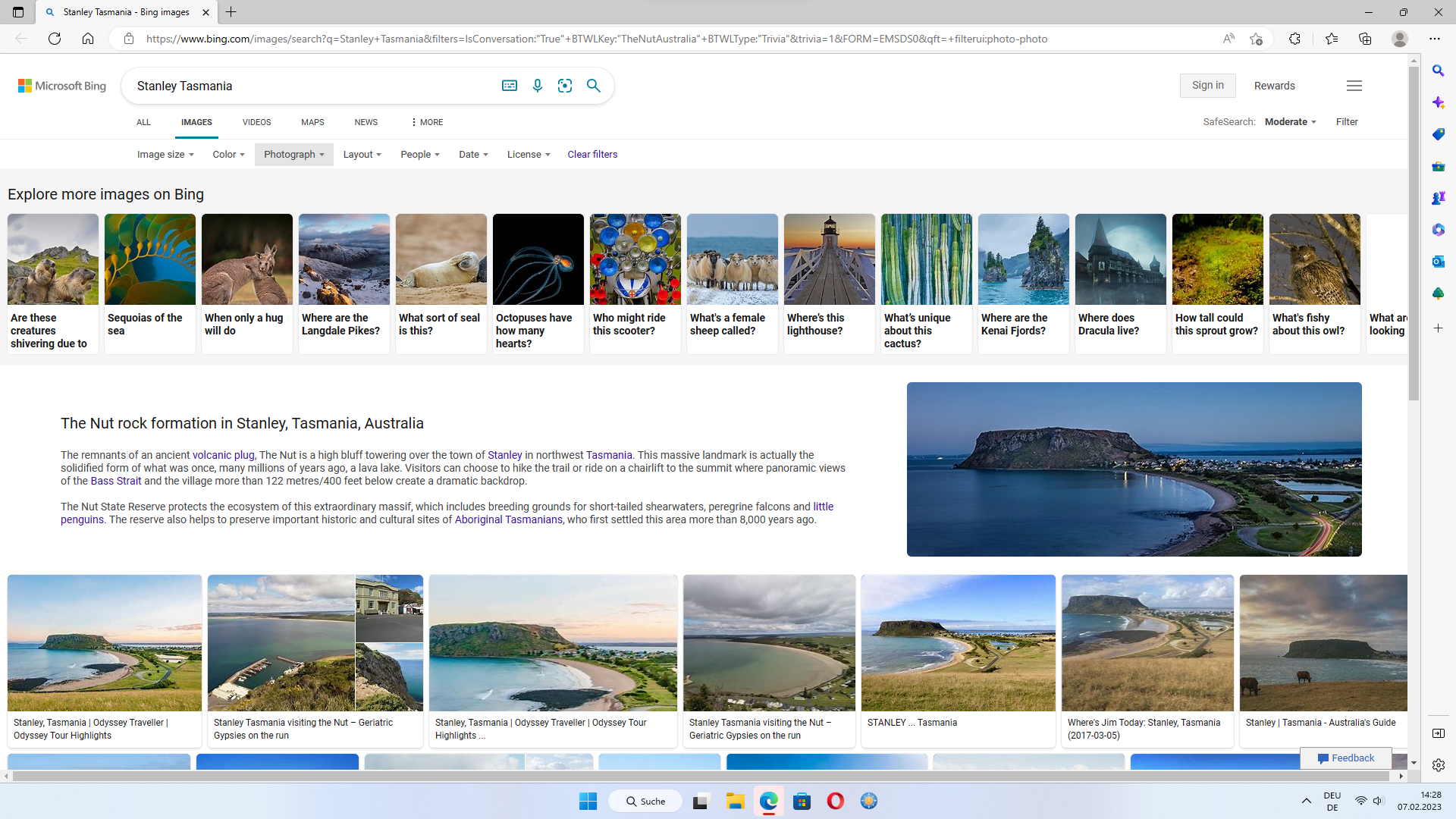Open the Kenai Fjords trivia thumbnail
Screen dimensions: 1456x819
[x=1023, y=260]
